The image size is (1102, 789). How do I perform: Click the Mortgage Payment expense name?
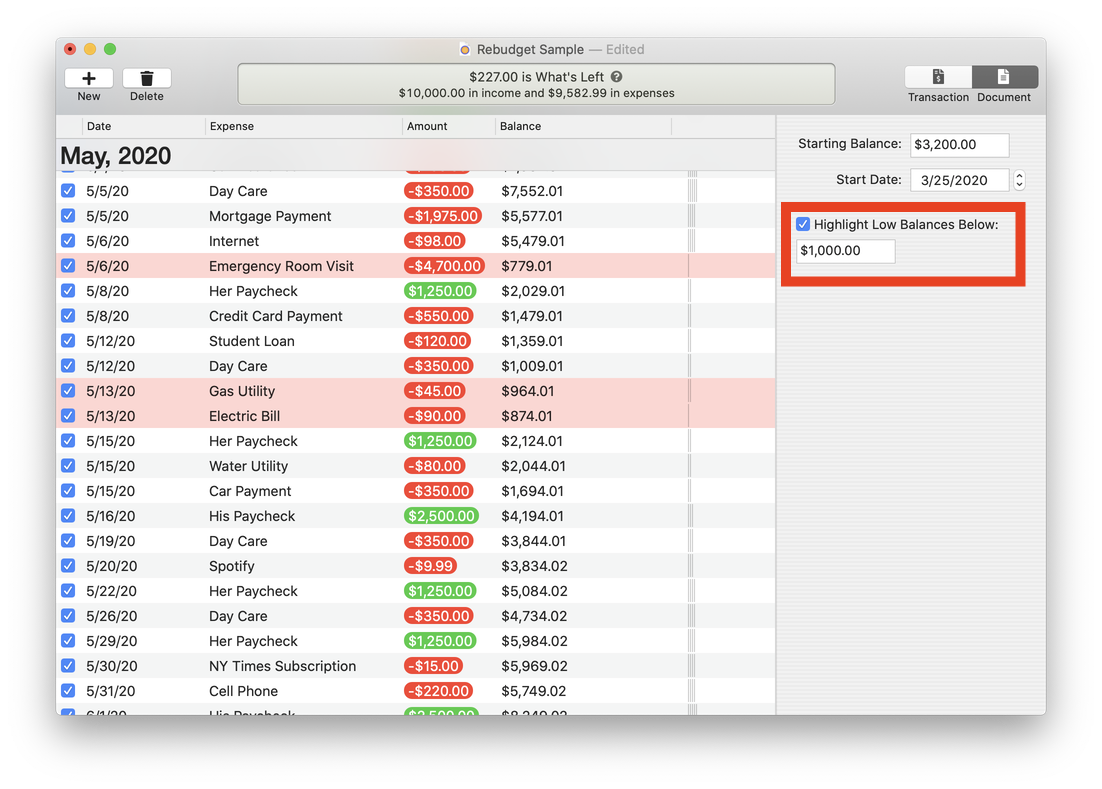[270, 216]
